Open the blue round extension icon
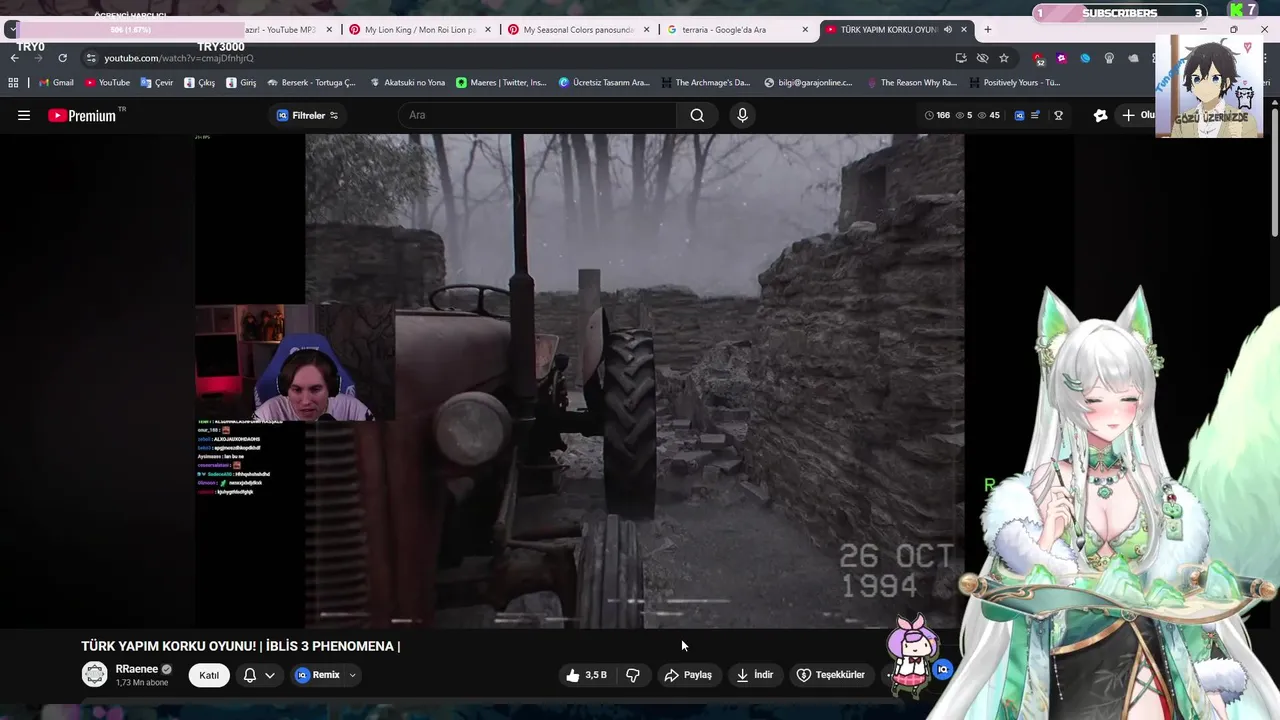Viewport: 1280px width, 720px height. tap(1085, 58)
